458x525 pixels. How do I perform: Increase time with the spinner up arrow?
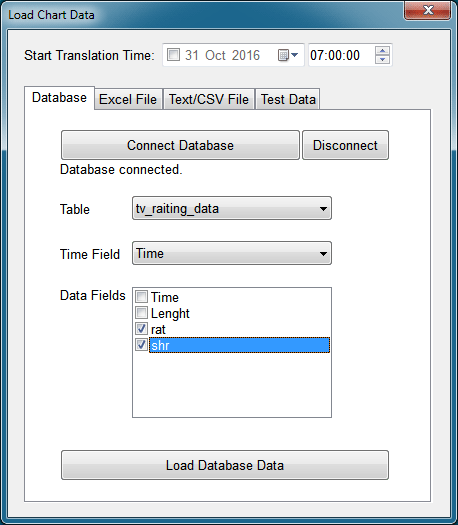point(382,51)
